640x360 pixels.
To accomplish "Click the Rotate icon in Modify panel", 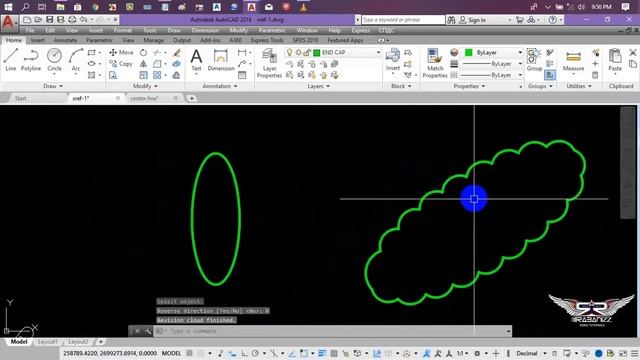I will (143, 53).
